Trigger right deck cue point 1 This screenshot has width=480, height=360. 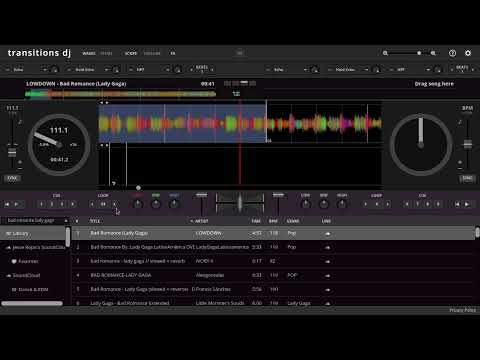point(407,204)
